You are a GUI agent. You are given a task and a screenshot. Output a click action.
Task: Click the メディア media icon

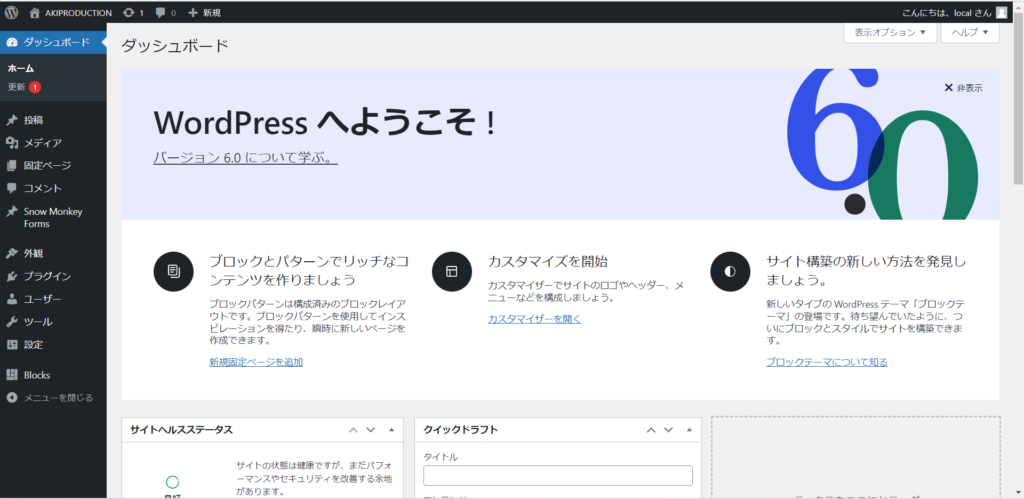click(12, 143)
